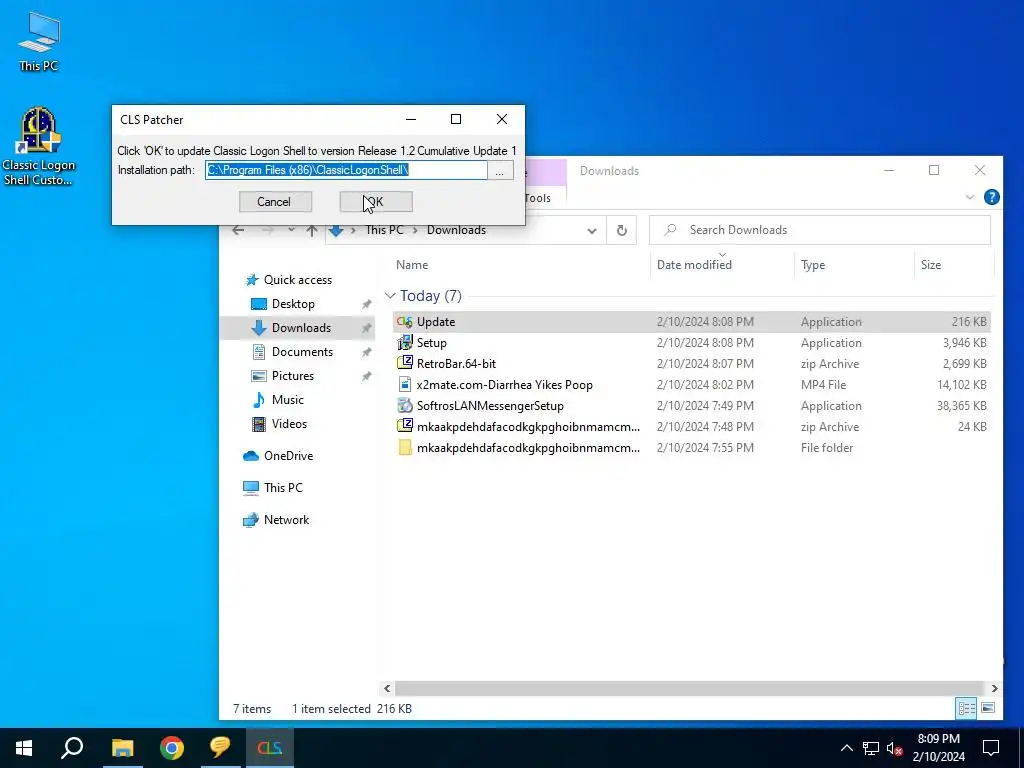Open Explorer help question mark icon
Image resolution: width=1024 pixels, height=768 pixels.
click(x=991, y=197)
